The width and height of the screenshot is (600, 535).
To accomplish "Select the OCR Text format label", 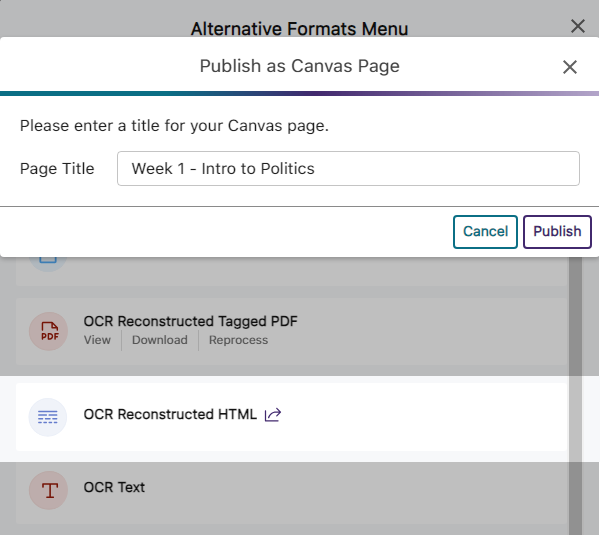I will [114, 487].
